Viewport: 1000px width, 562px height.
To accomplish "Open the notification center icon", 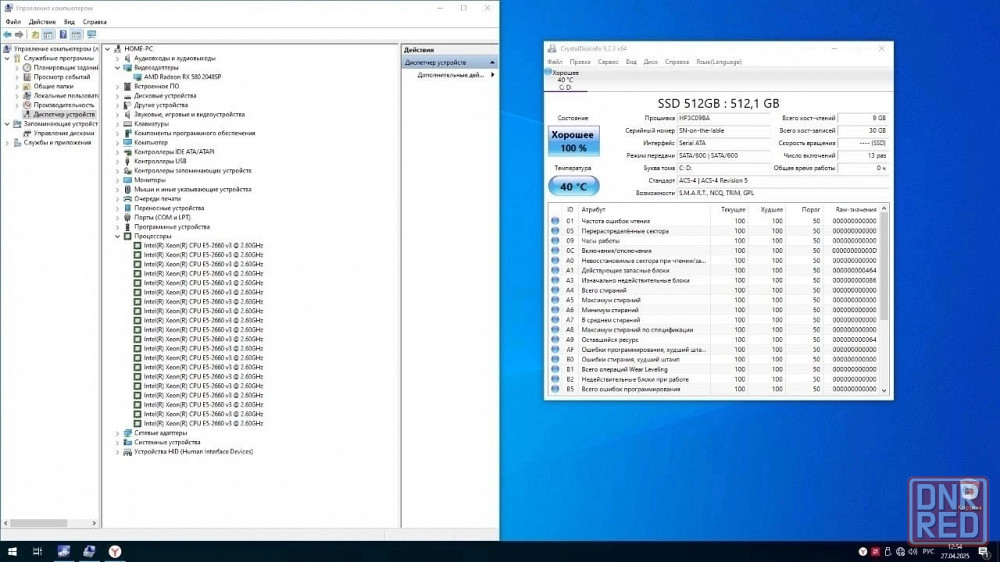I will point(984,552).
